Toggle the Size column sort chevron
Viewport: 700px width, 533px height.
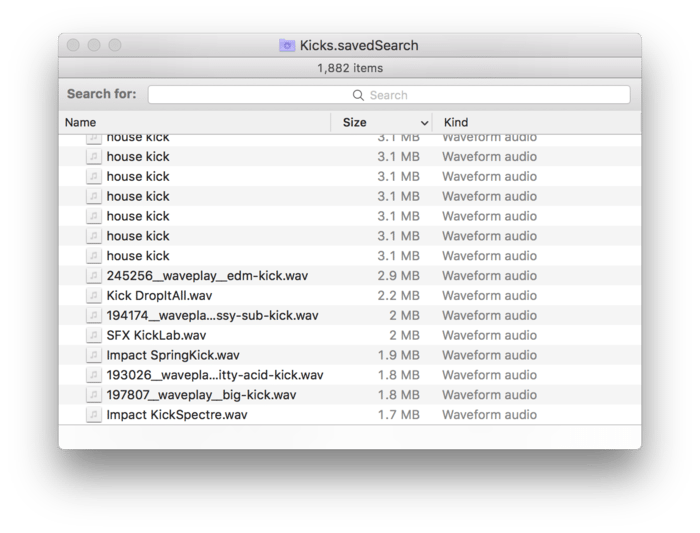(x=424, y=123)
